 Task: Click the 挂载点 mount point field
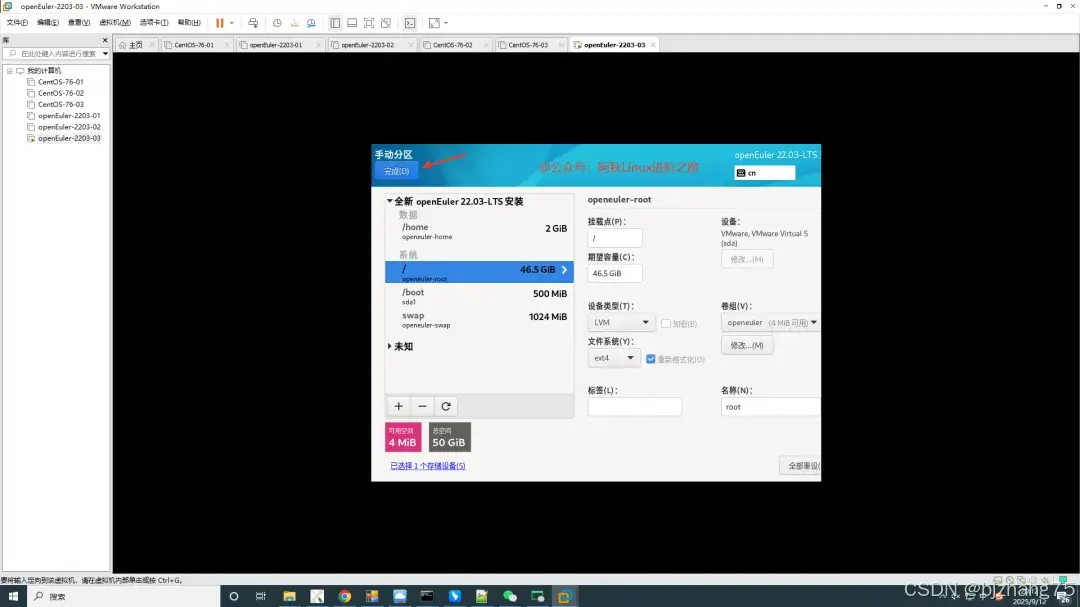point(614,238)
